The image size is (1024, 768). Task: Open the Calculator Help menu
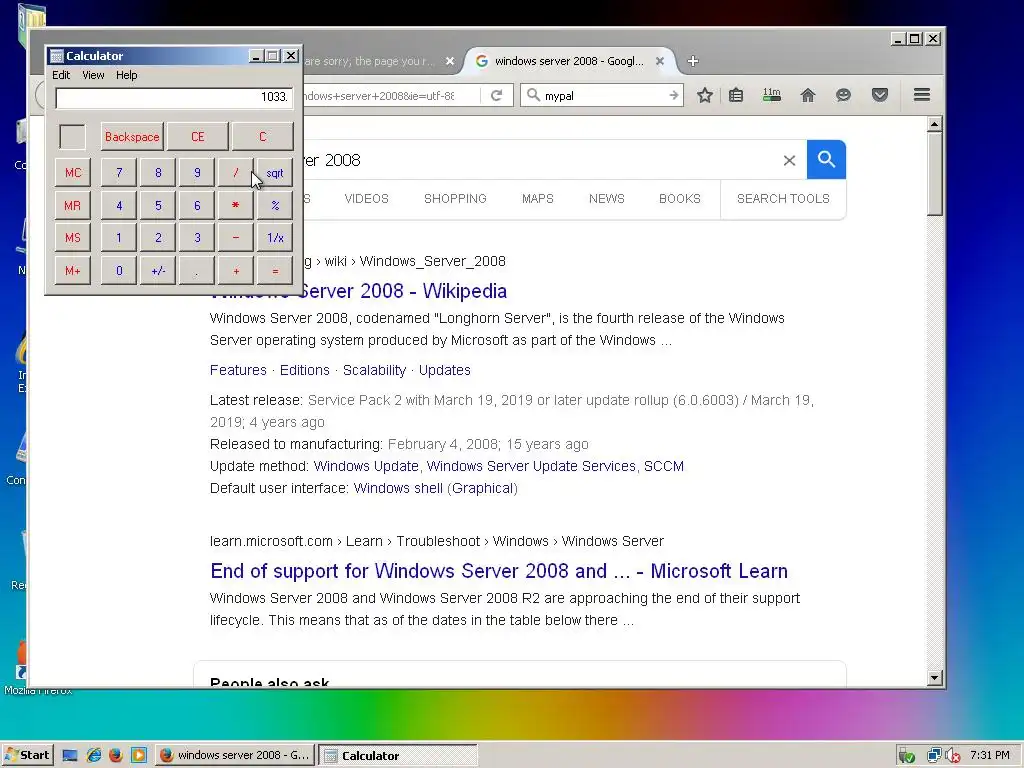pos(127,75)
